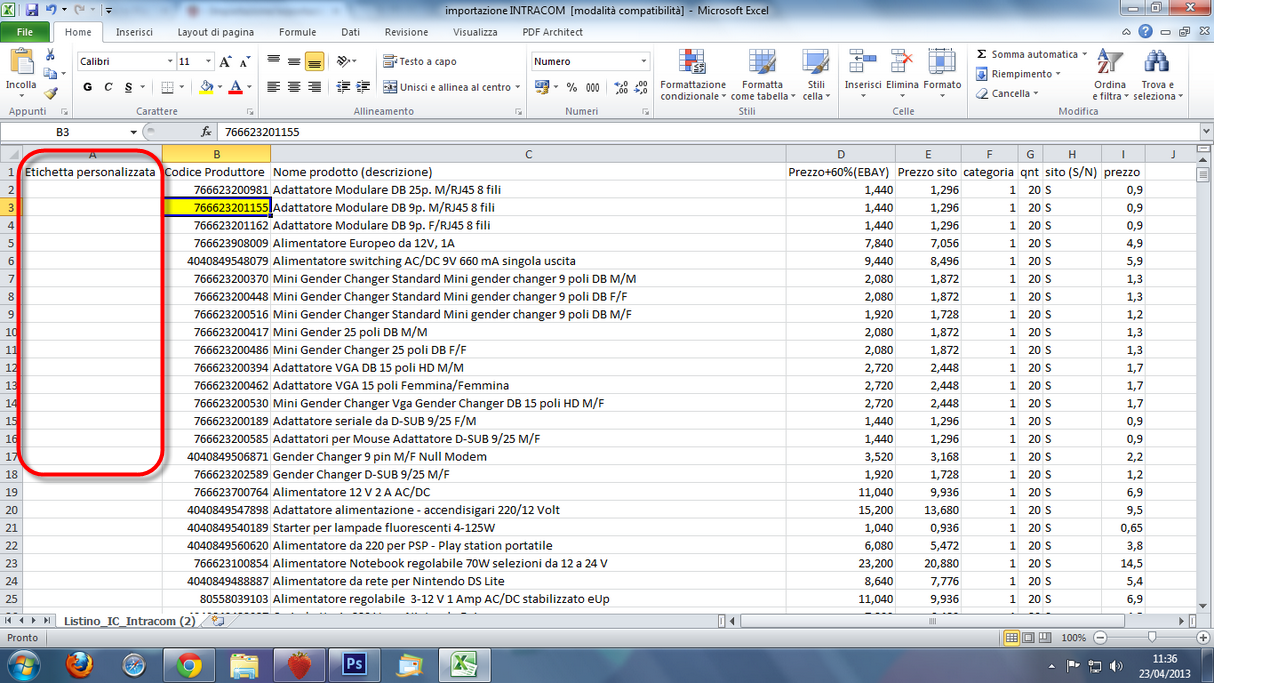This screenshot has height=683, width=1288.
Task: Open Photoshop from the taskbar
Action: coord(354,664)
